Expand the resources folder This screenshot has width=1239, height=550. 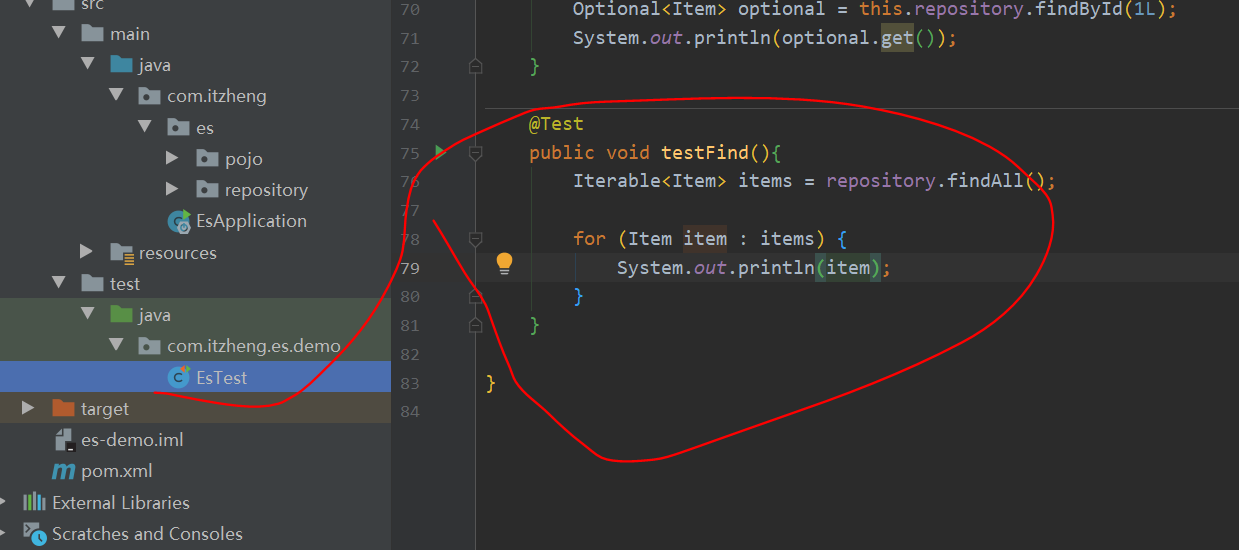coord(87,252)
